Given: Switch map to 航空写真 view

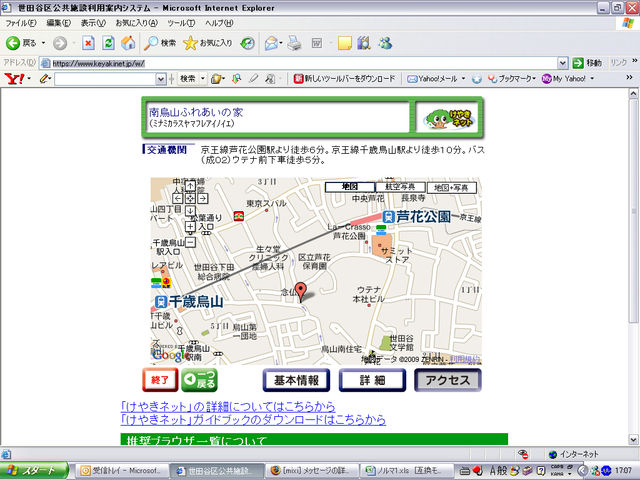Looking at the screenshot, I should click(400, 187).
